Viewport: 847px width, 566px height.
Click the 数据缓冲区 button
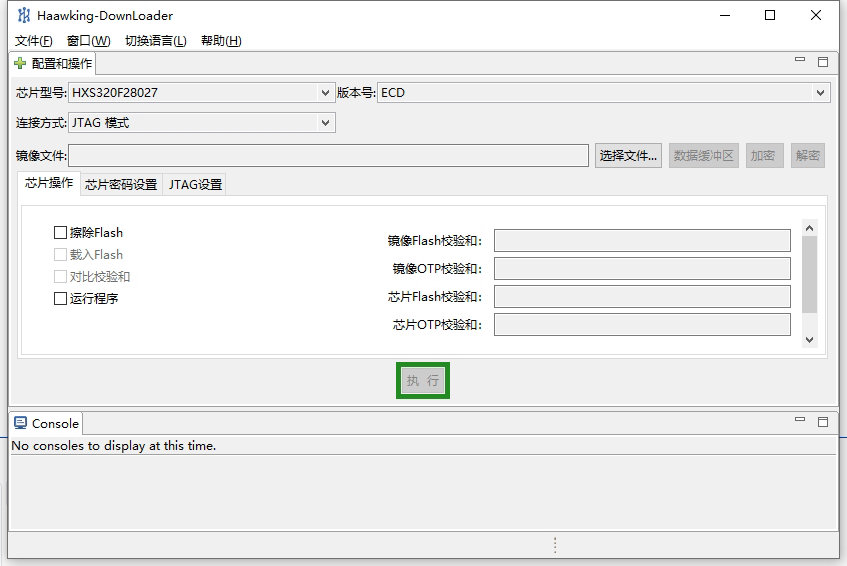pos(703,156)
